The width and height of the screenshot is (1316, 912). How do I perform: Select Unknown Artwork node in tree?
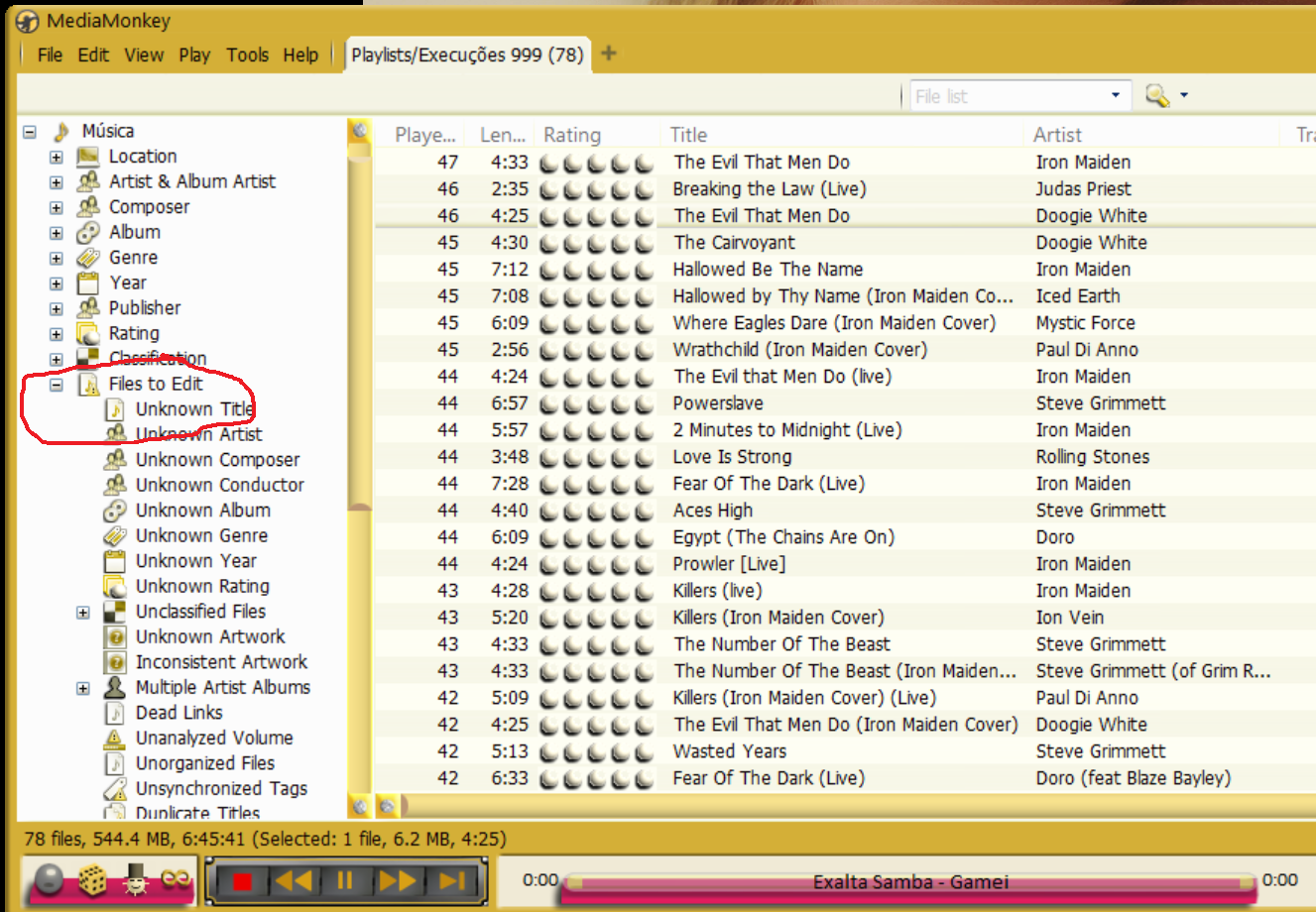pos(209,636)
